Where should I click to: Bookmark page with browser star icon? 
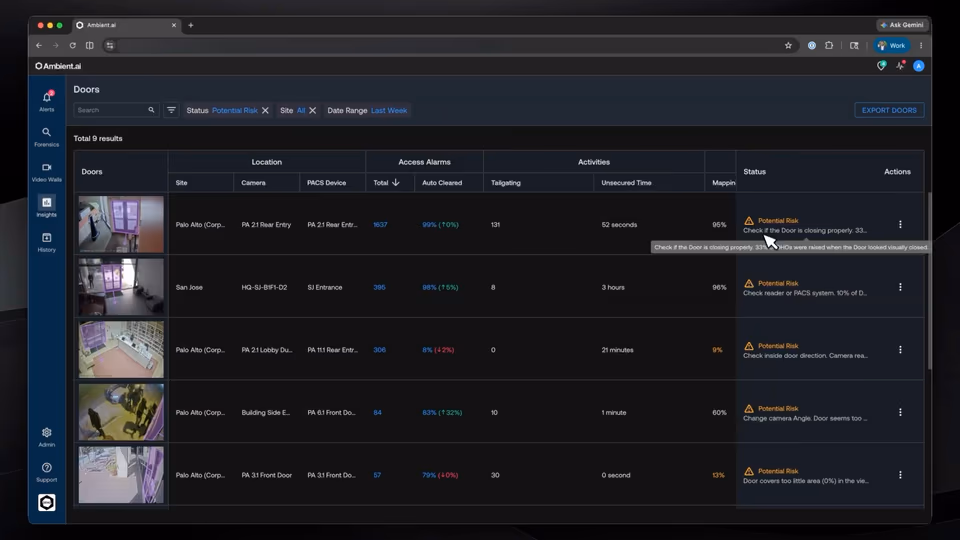788,45
